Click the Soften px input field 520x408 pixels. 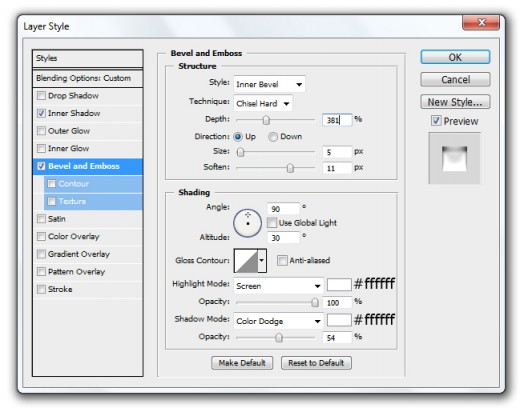pyautogui.click(x=337, y=168)
